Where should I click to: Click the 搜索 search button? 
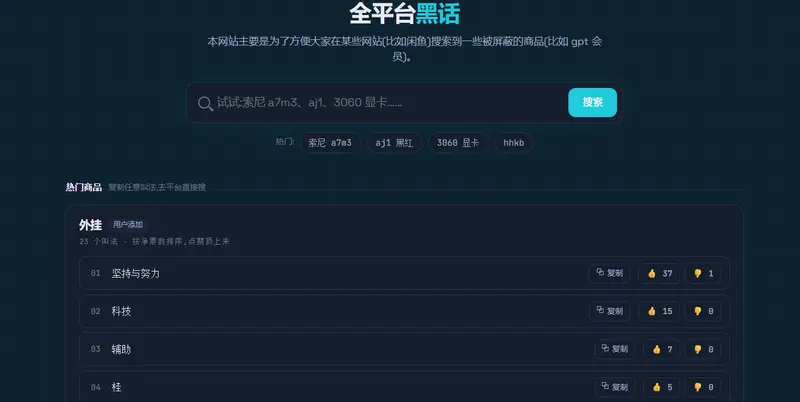coord(592,103)
